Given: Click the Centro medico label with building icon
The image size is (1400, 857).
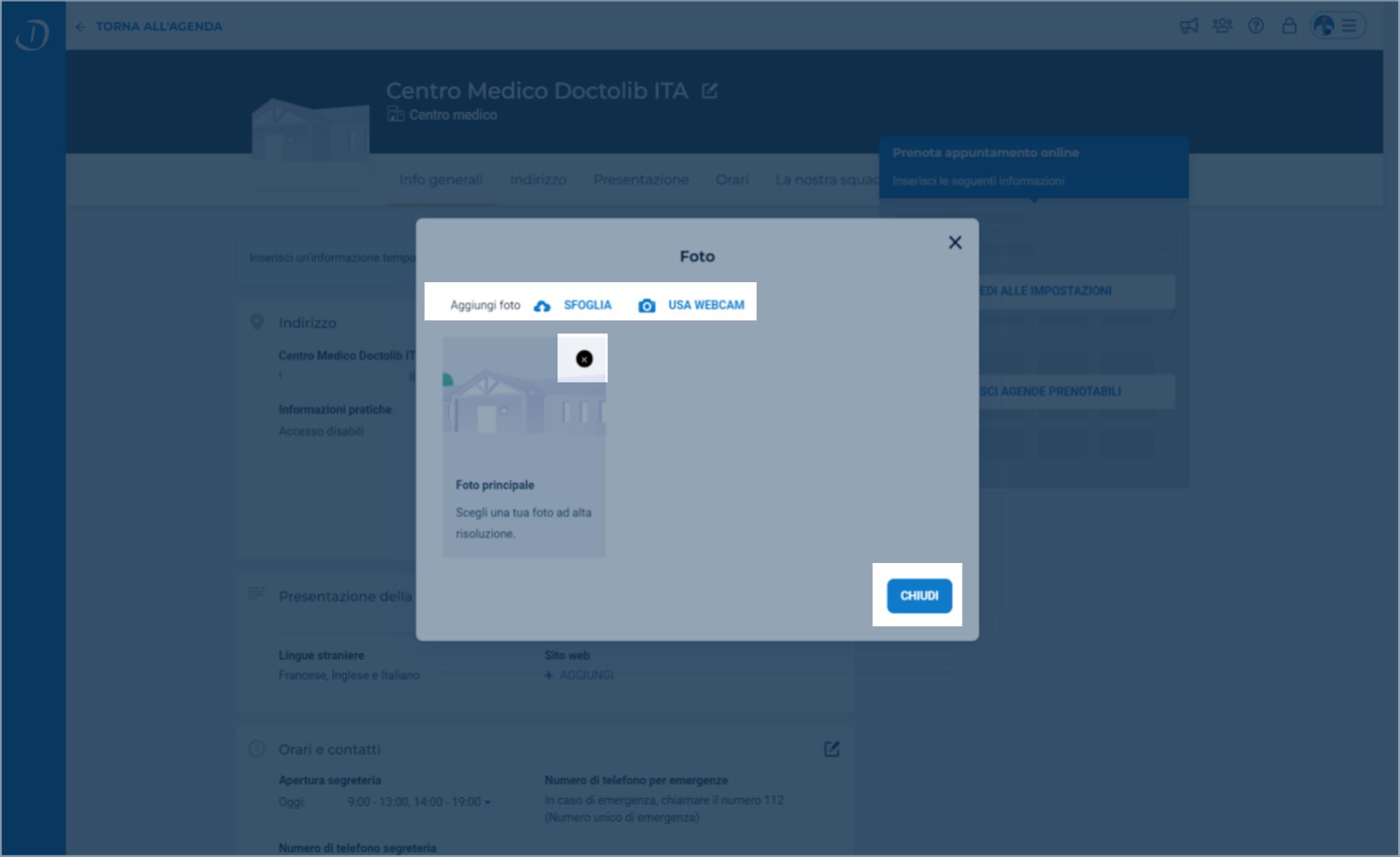Looking at the screenshot, I should [x=442, y=115].
